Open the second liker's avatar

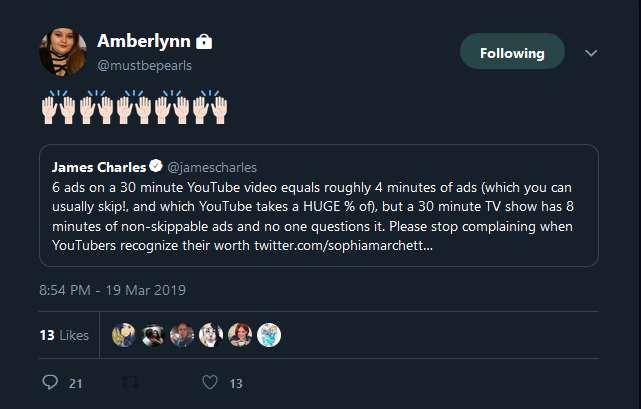click(x=153, y=335)
